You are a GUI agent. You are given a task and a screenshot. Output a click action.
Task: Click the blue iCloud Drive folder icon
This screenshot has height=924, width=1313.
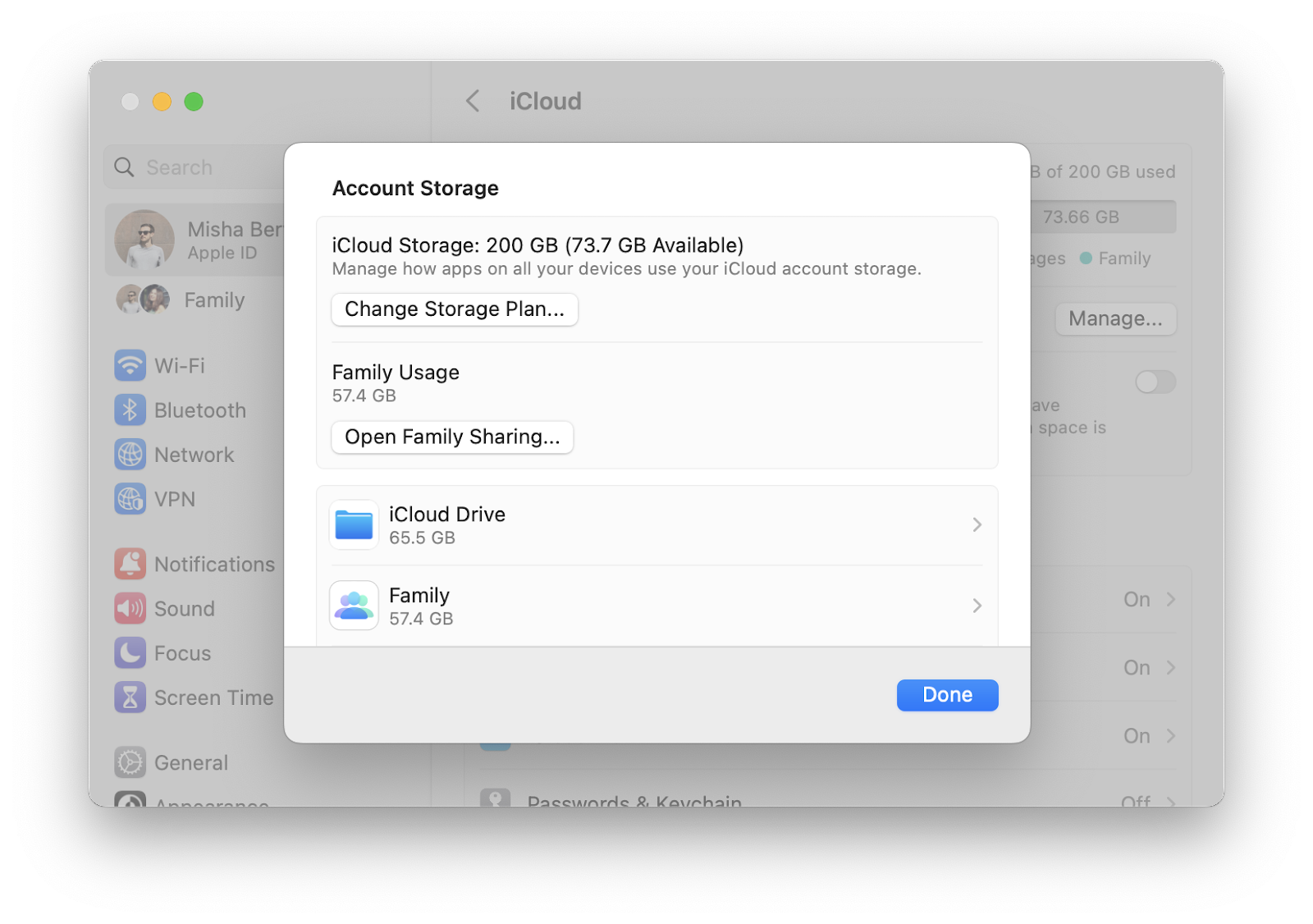(353, 524)
